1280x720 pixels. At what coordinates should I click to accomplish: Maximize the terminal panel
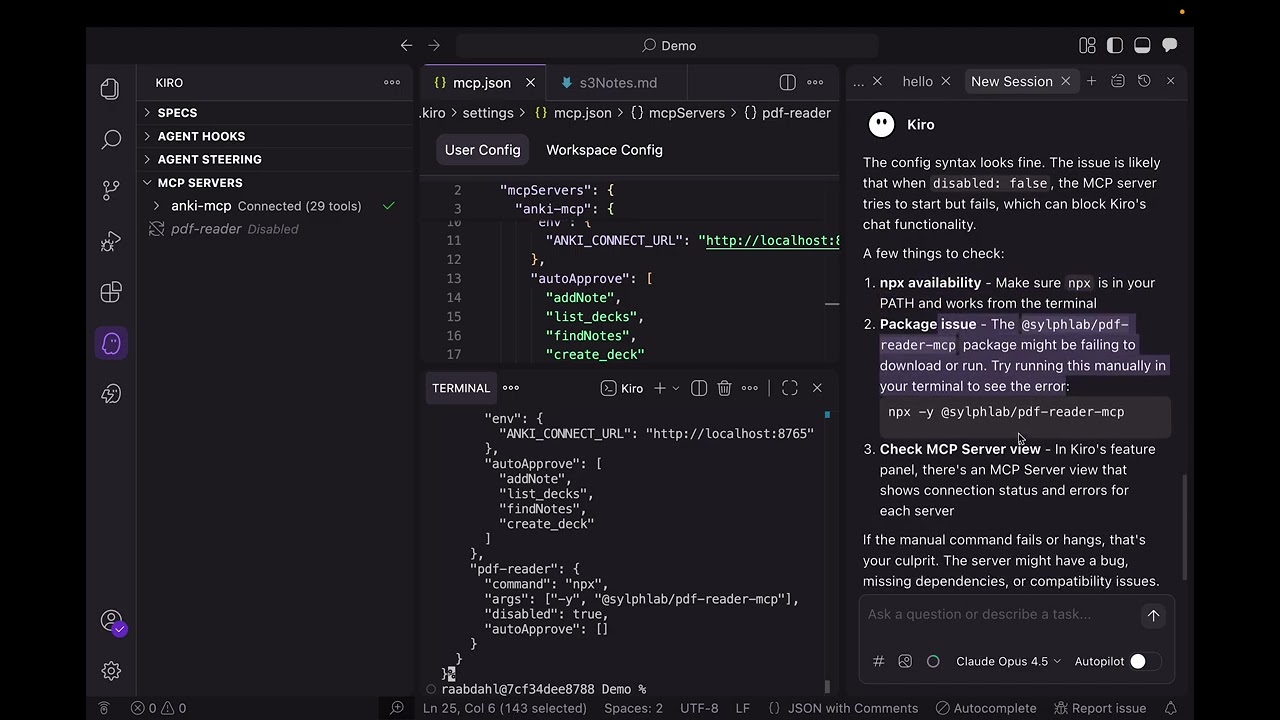(x=790, y=388)
